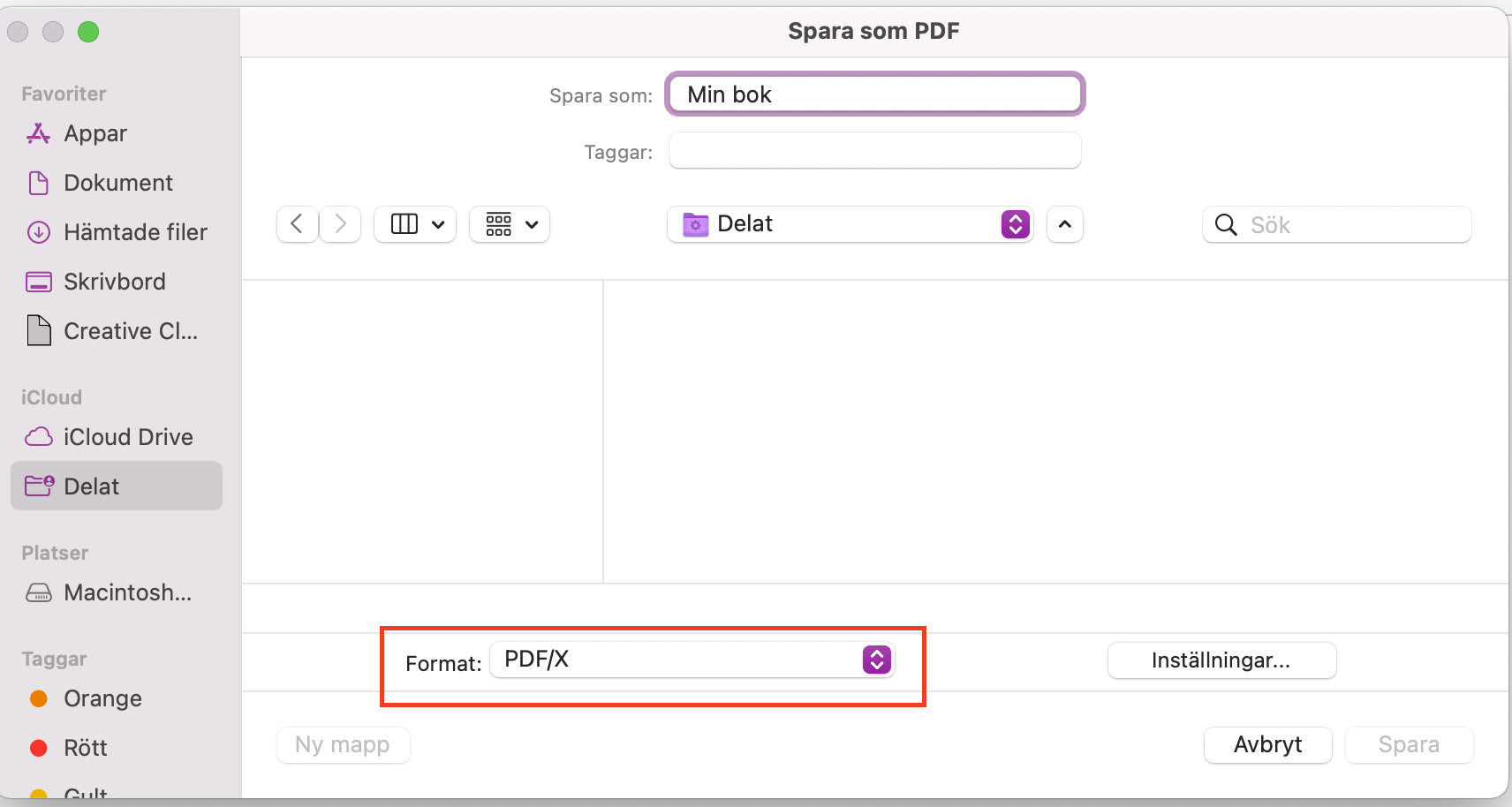The image size is (1512, 807).
Task: Open iCloud Drive in sidebar
Action: pos(116,437)
